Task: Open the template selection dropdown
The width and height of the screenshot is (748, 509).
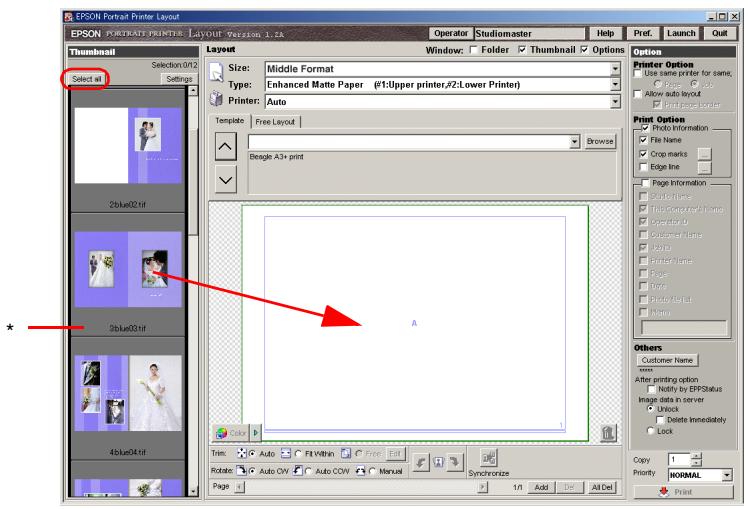Action: point(574,141)
